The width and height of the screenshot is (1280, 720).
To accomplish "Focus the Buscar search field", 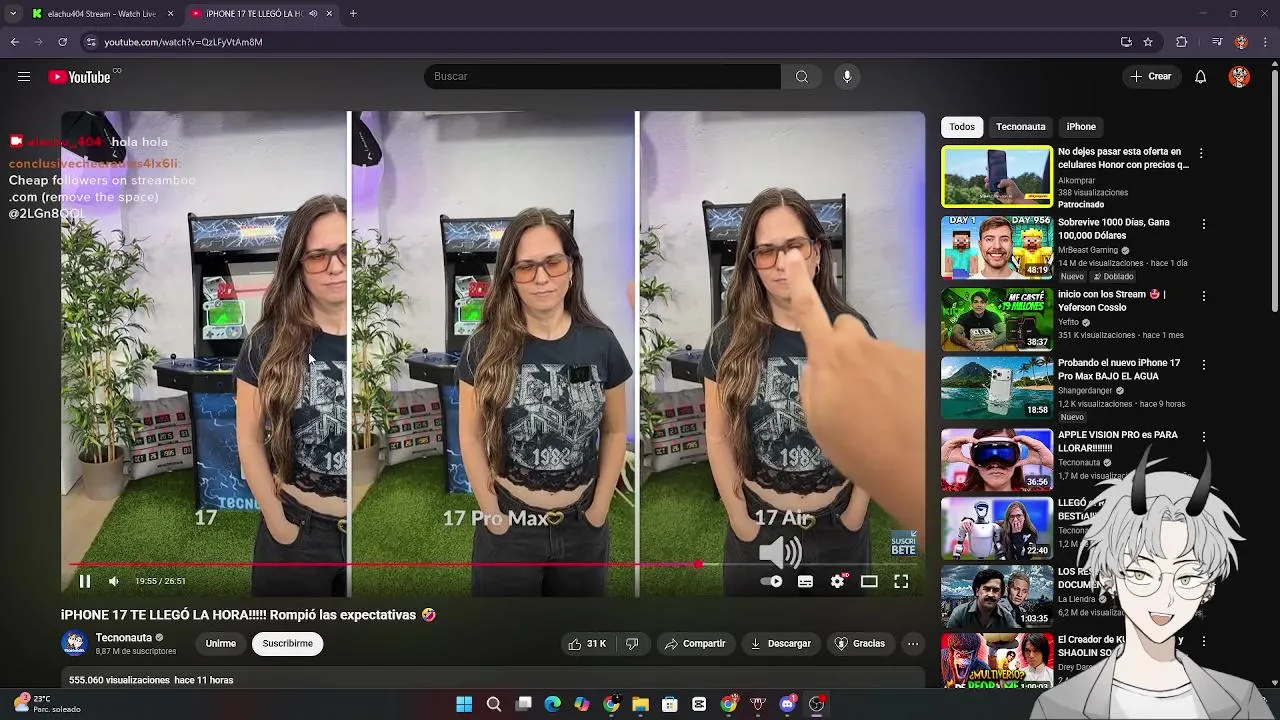I will point(602,77).
